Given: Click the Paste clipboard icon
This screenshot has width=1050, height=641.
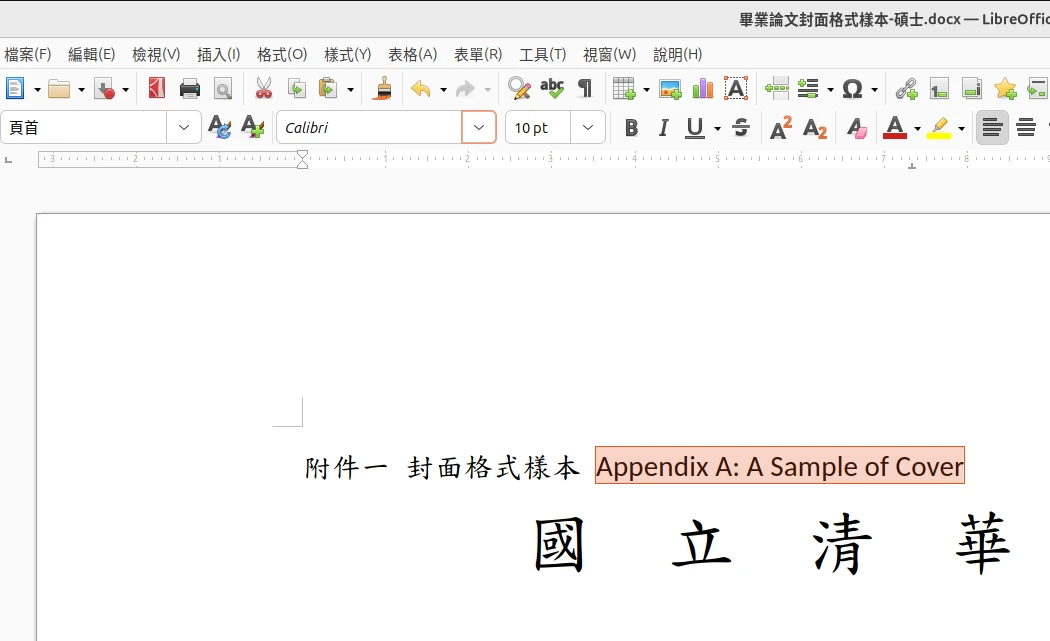Looking at the screenshot, I should 328,88.
